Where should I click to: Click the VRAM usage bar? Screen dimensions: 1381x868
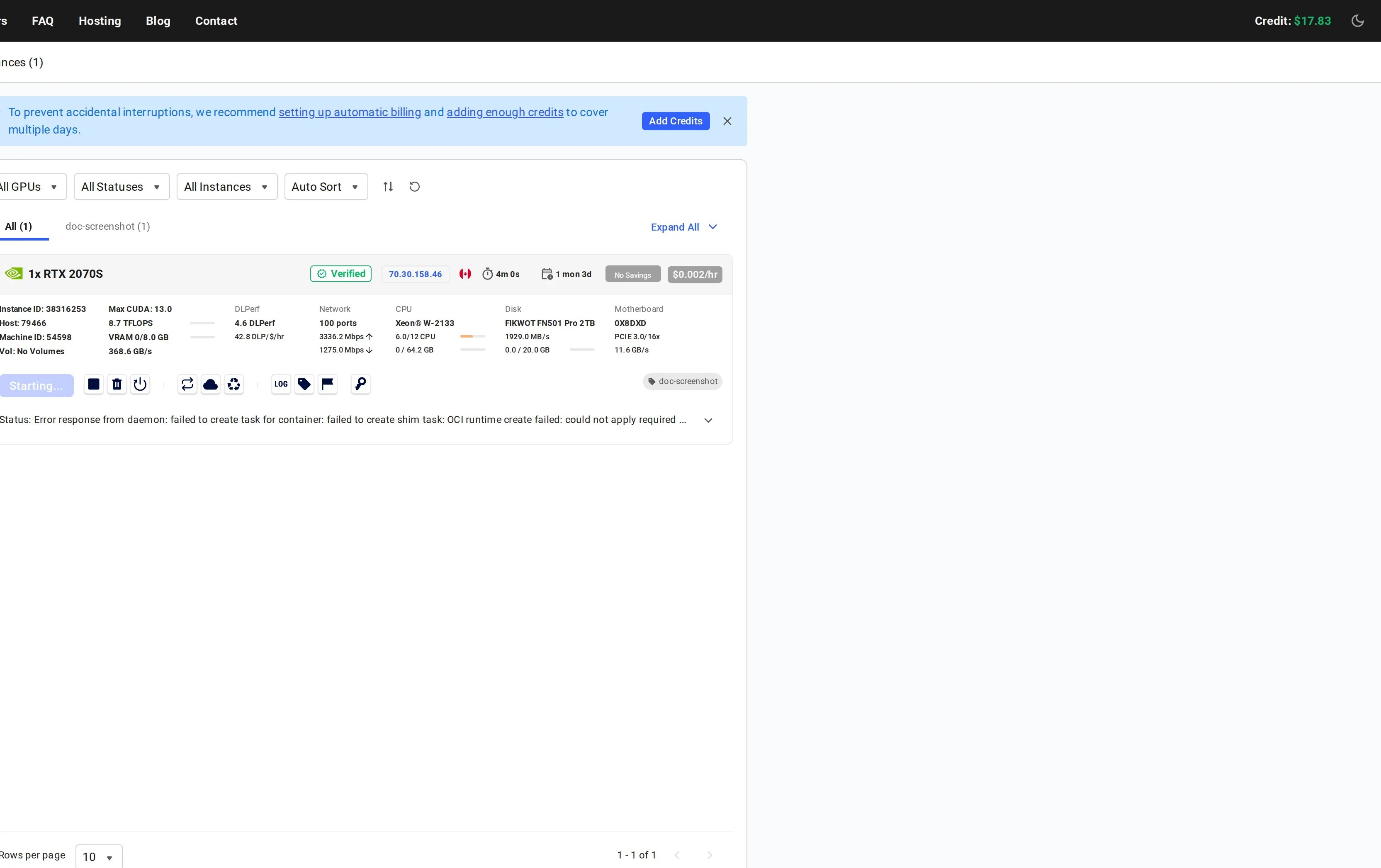(202, 337)
